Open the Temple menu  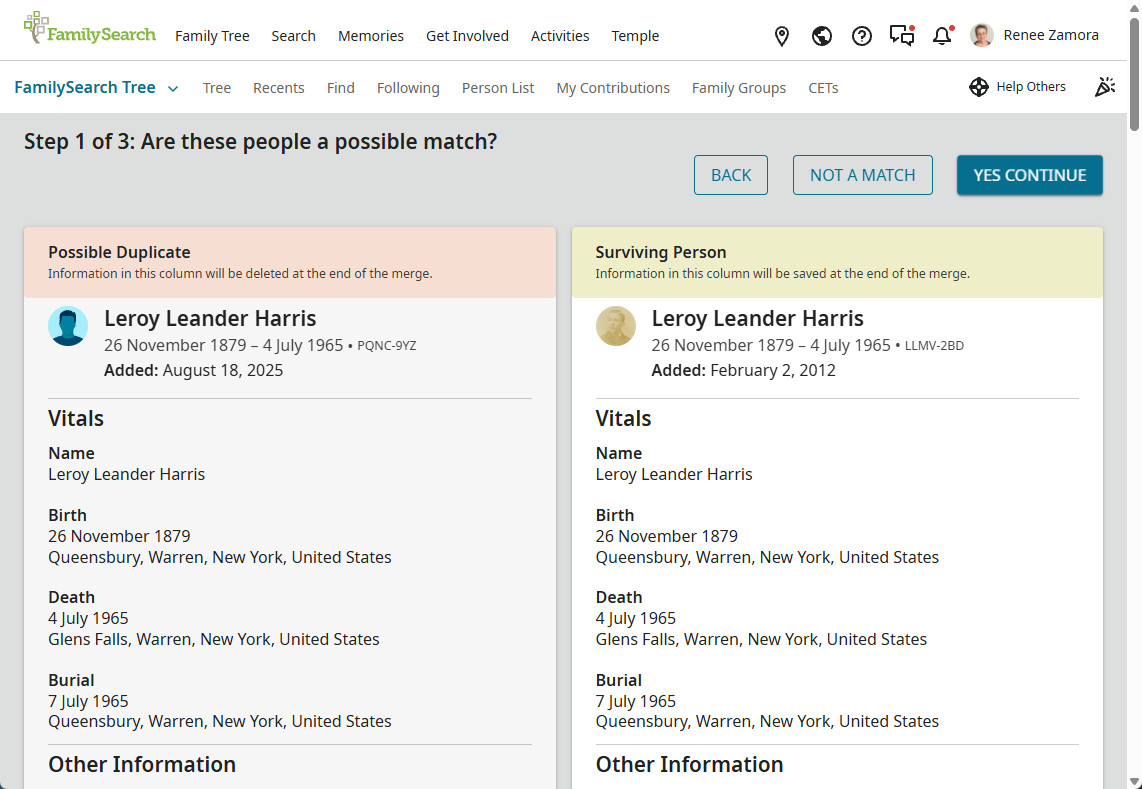[x=635, y=36]
